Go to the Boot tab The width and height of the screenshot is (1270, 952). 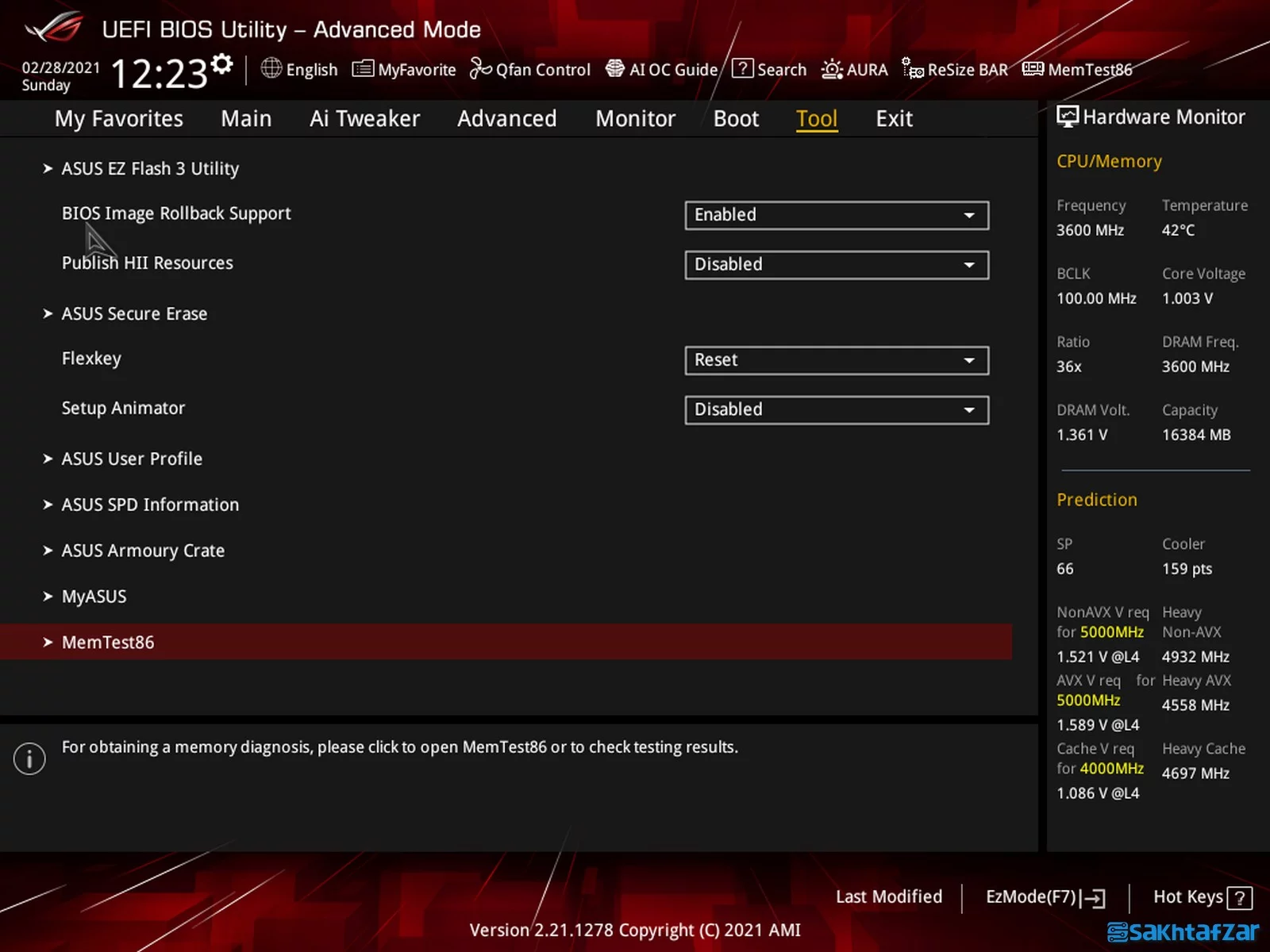[x=736, y=119]
